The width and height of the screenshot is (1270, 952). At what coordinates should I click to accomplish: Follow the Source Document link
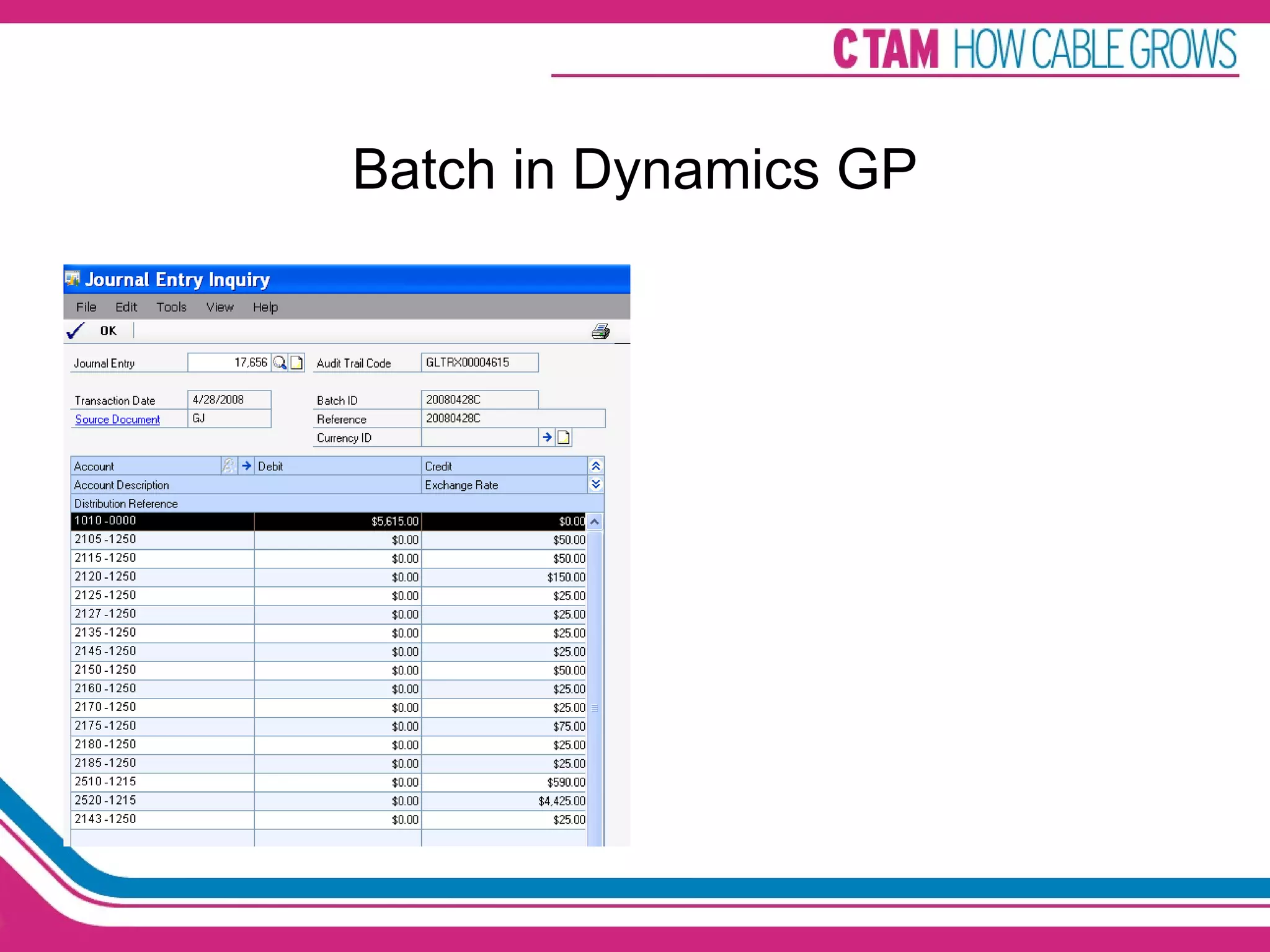click(x=117, y=420)
